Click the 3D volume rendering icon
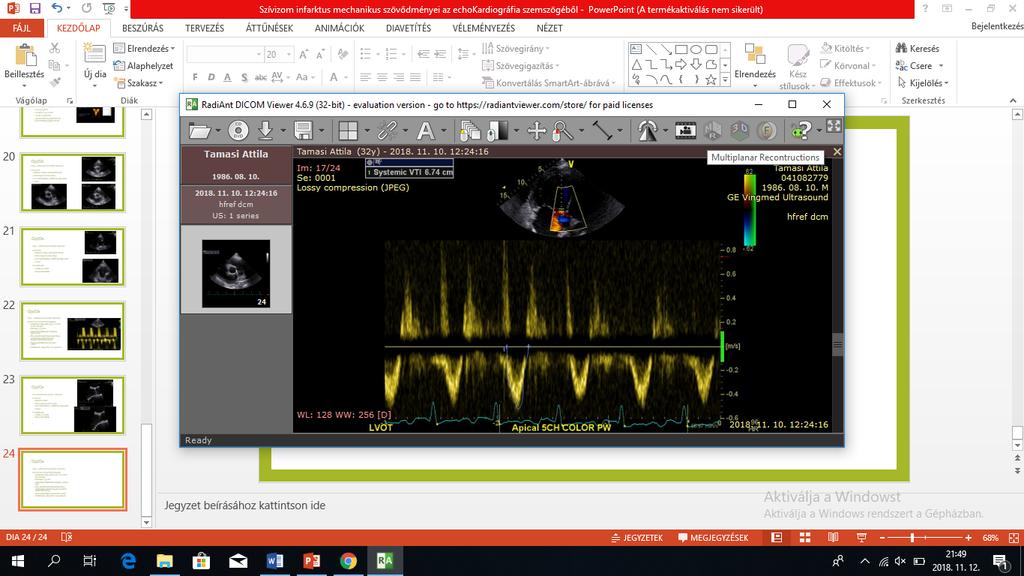1024x576 pixels. [x=739, y=131]
